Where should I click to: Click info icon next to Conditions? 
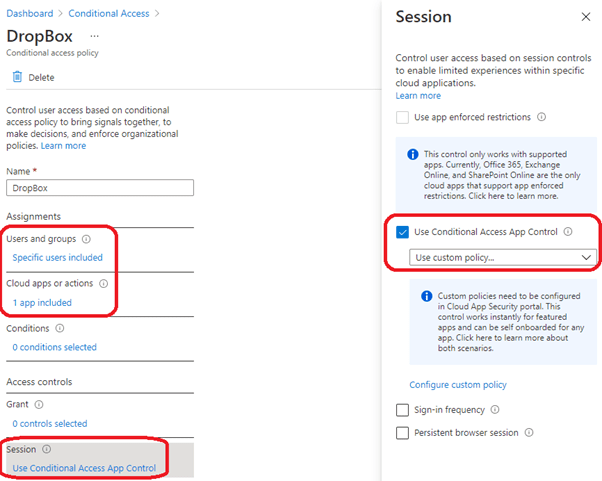click(x=60, y=328)
